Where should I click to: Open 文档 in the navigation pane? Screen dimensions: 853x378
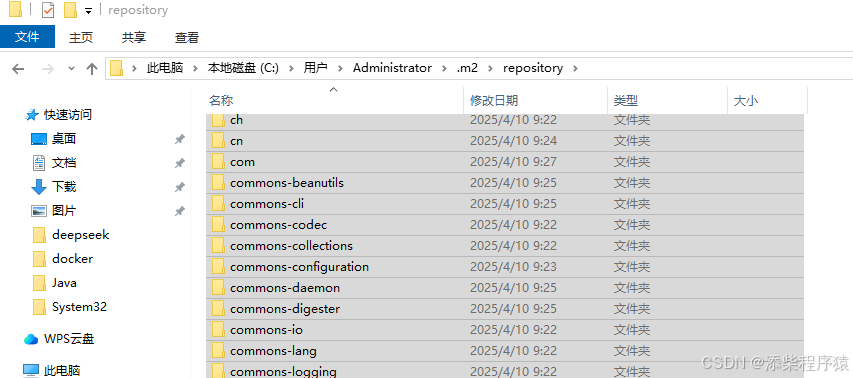[x=64, y=163]
